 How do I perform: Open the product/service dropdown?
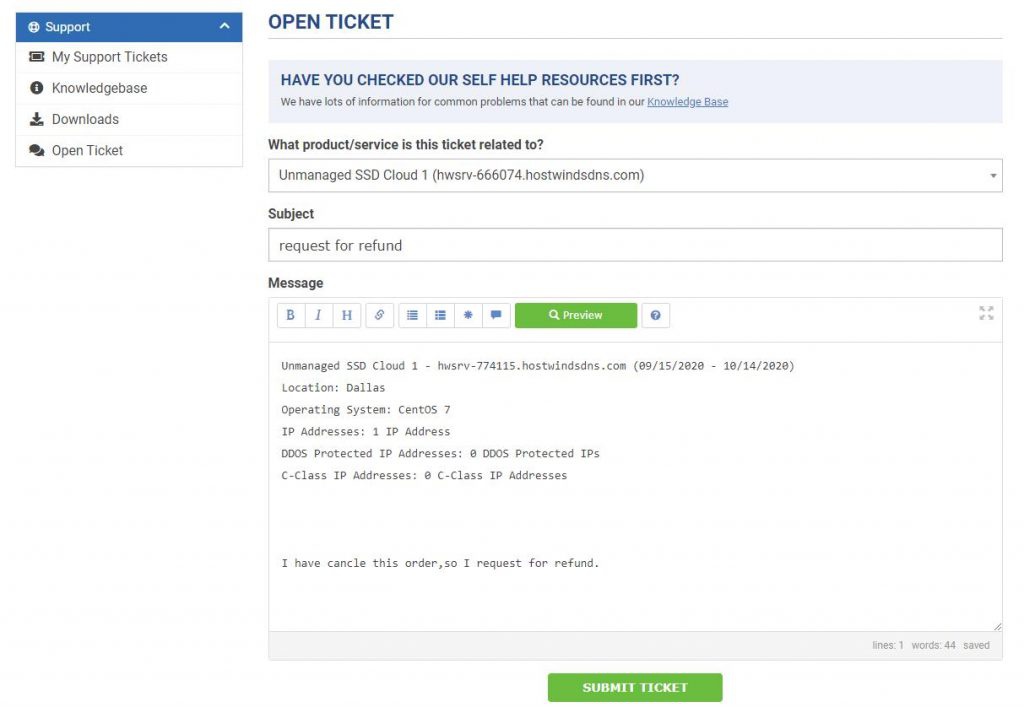(x=635, y=175)
